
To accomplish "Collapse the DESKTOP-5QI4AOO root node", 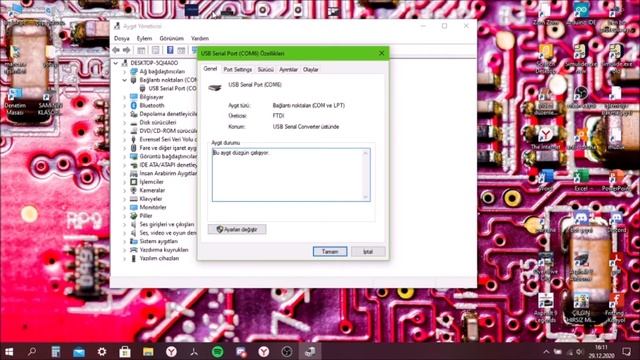I will point(116,63).
